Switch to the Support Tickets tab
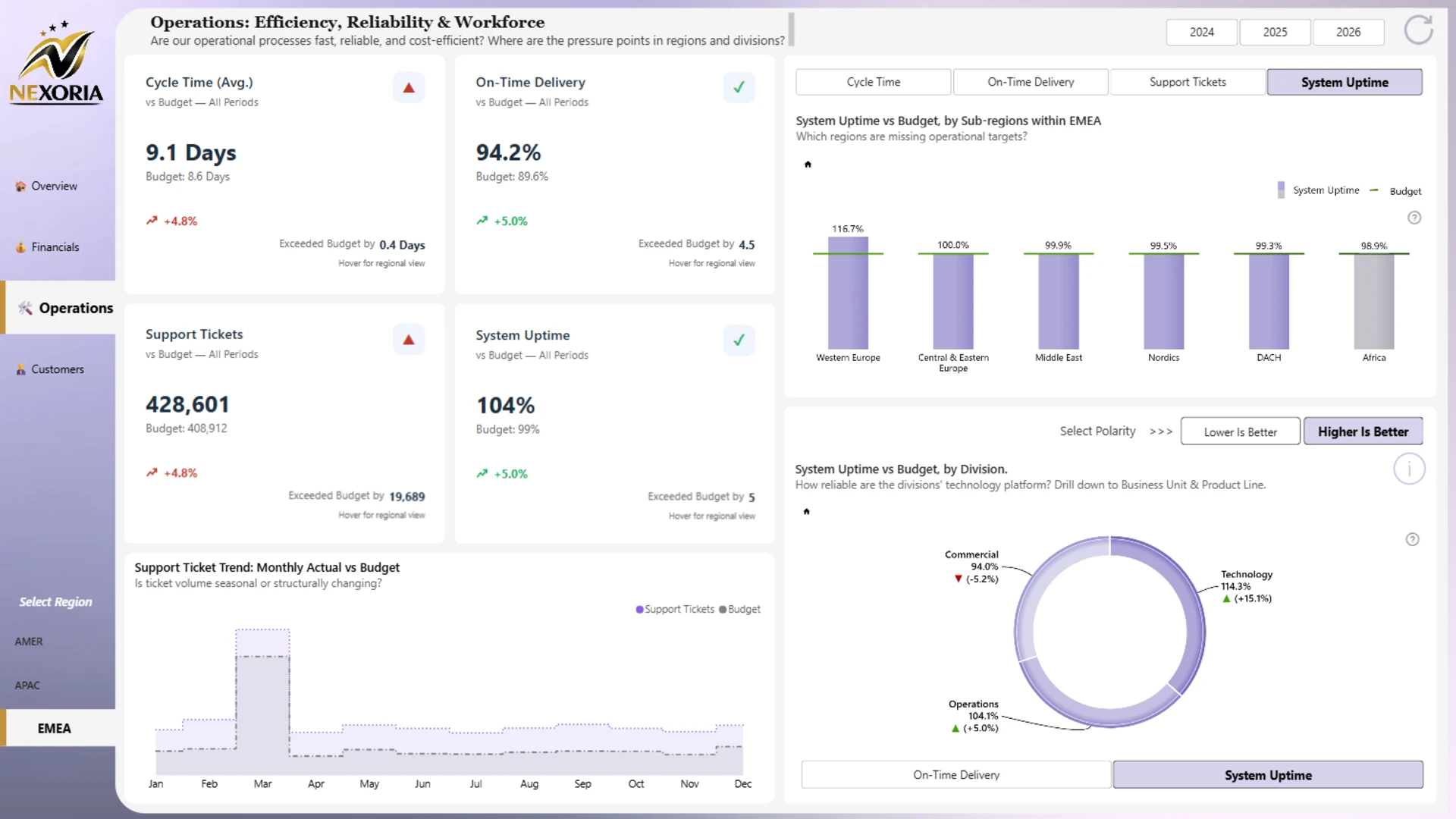The width and height of the screenshot is (1456, 819). 1187,82
